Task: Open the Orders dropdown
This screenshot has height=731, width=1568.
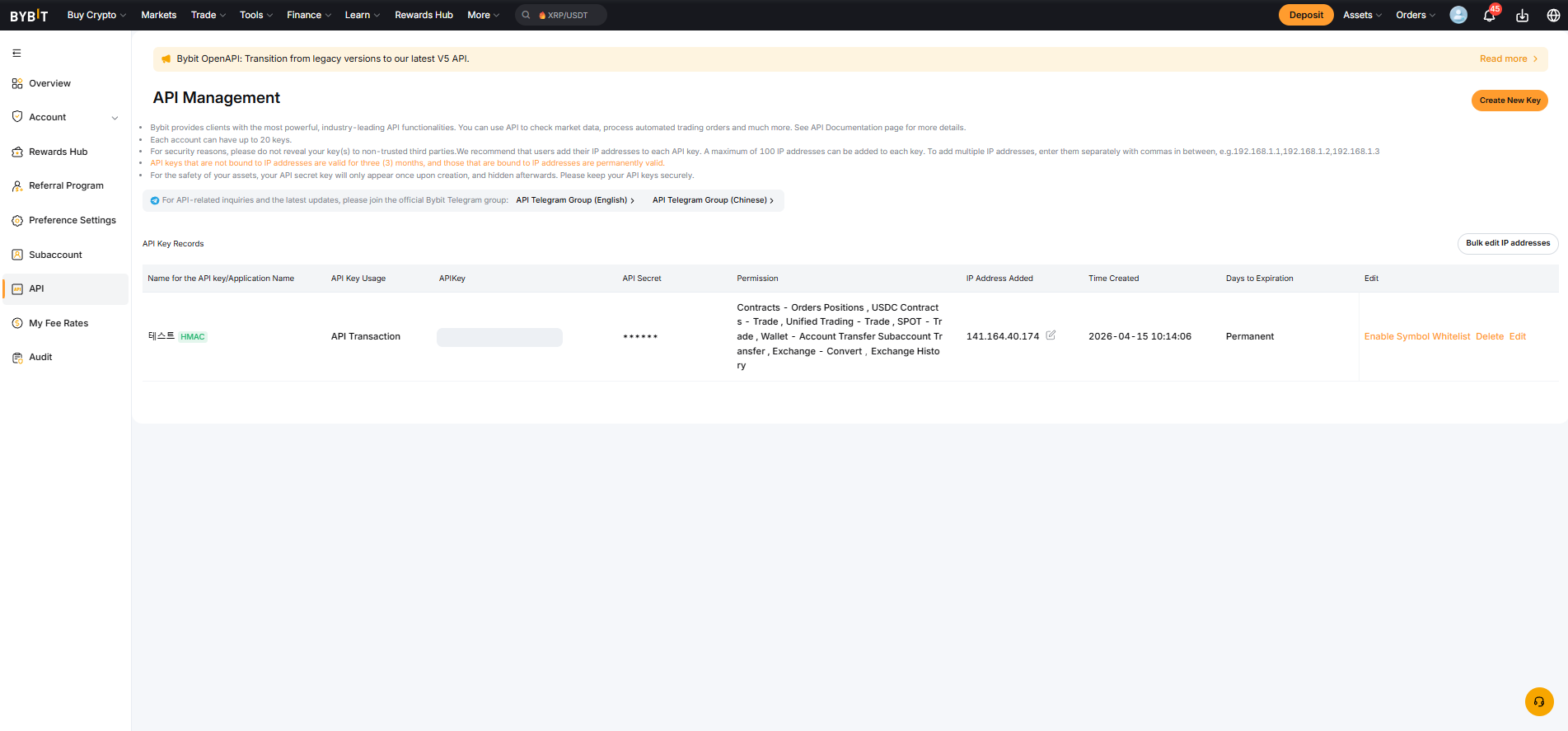Action: tap(1416, 15)
